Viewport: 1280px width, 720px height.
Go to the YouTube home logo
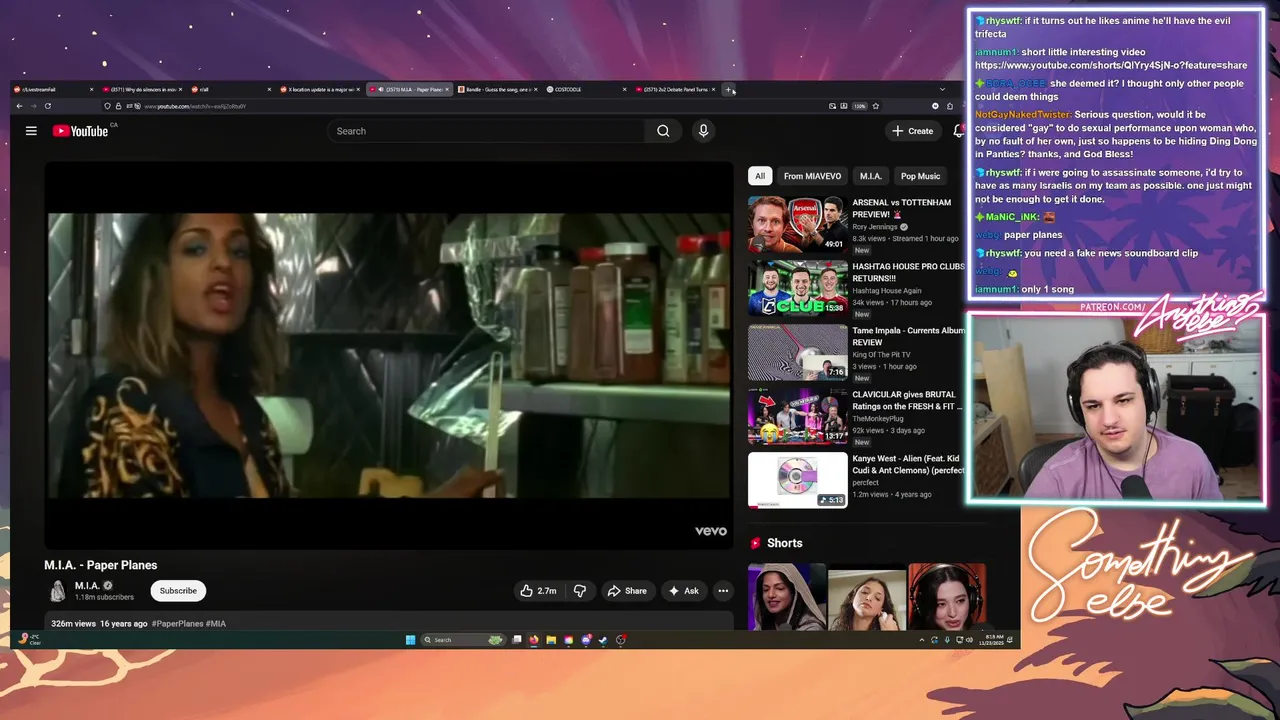(x=80, y=131)
